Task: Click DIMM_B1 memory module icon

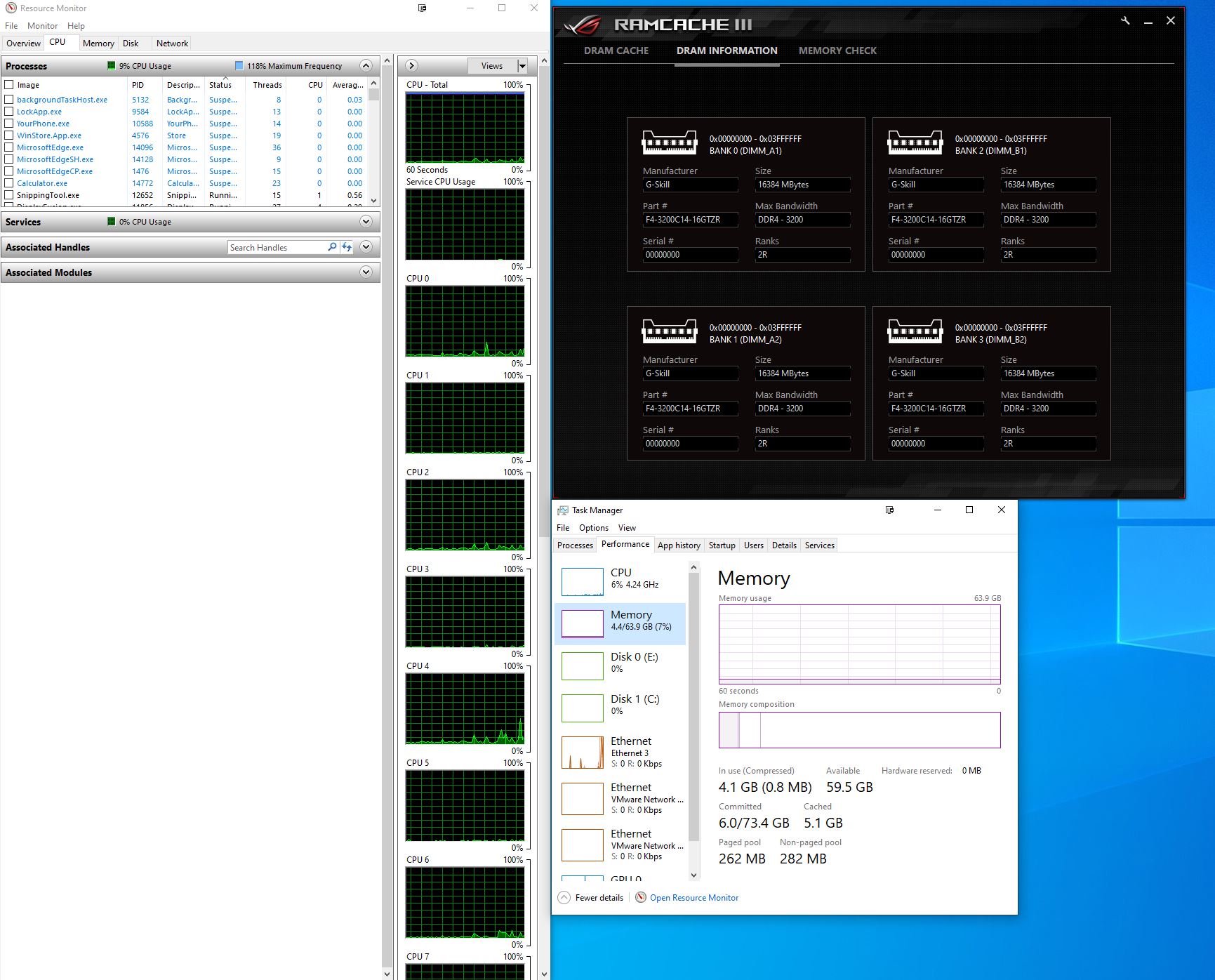Action: (x=915, y=143)
